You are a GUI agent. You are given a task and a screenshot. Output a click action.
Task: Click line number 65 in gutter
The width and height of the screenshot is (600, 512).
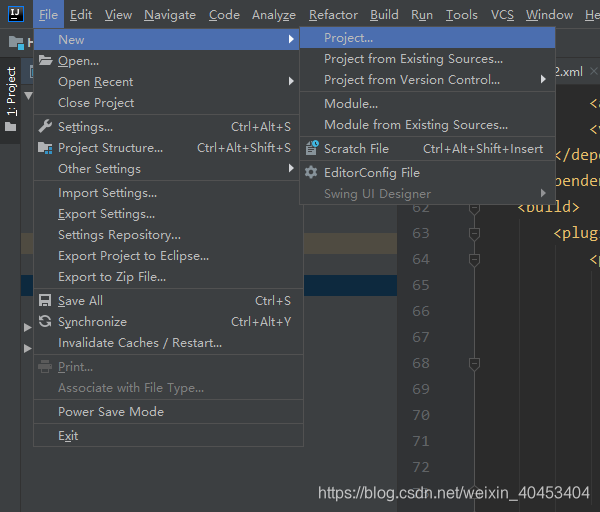point(421,285)
